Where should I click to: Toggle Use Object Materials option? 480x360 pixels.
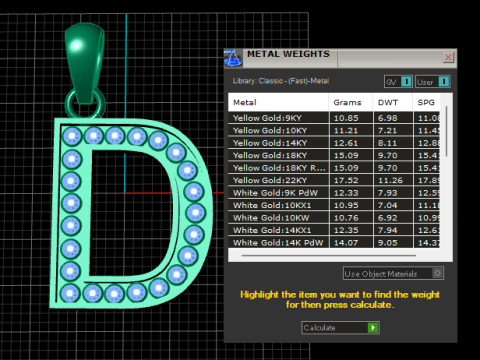point(393,274)
